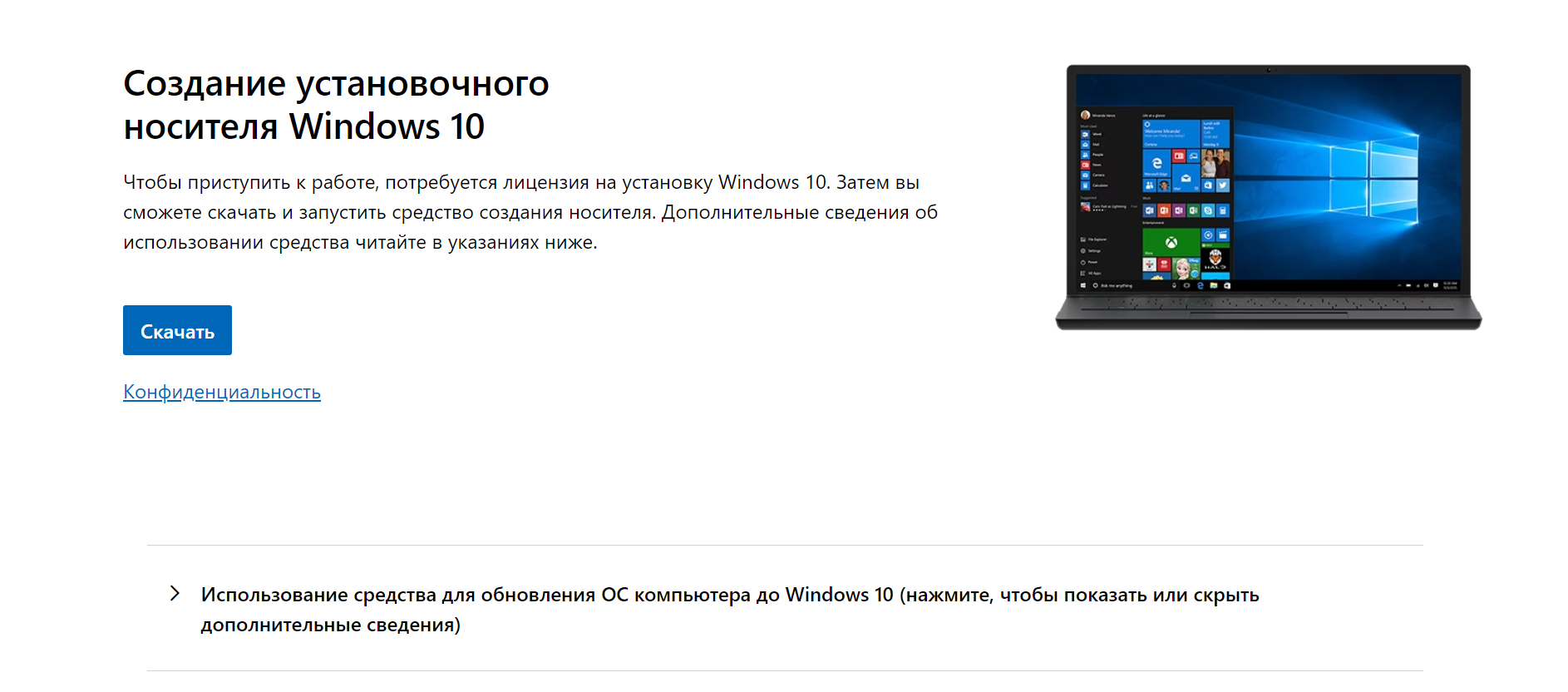Toggle the Использование средства для обновления section title
1568x692 pixels.
(x=730, y=610)
